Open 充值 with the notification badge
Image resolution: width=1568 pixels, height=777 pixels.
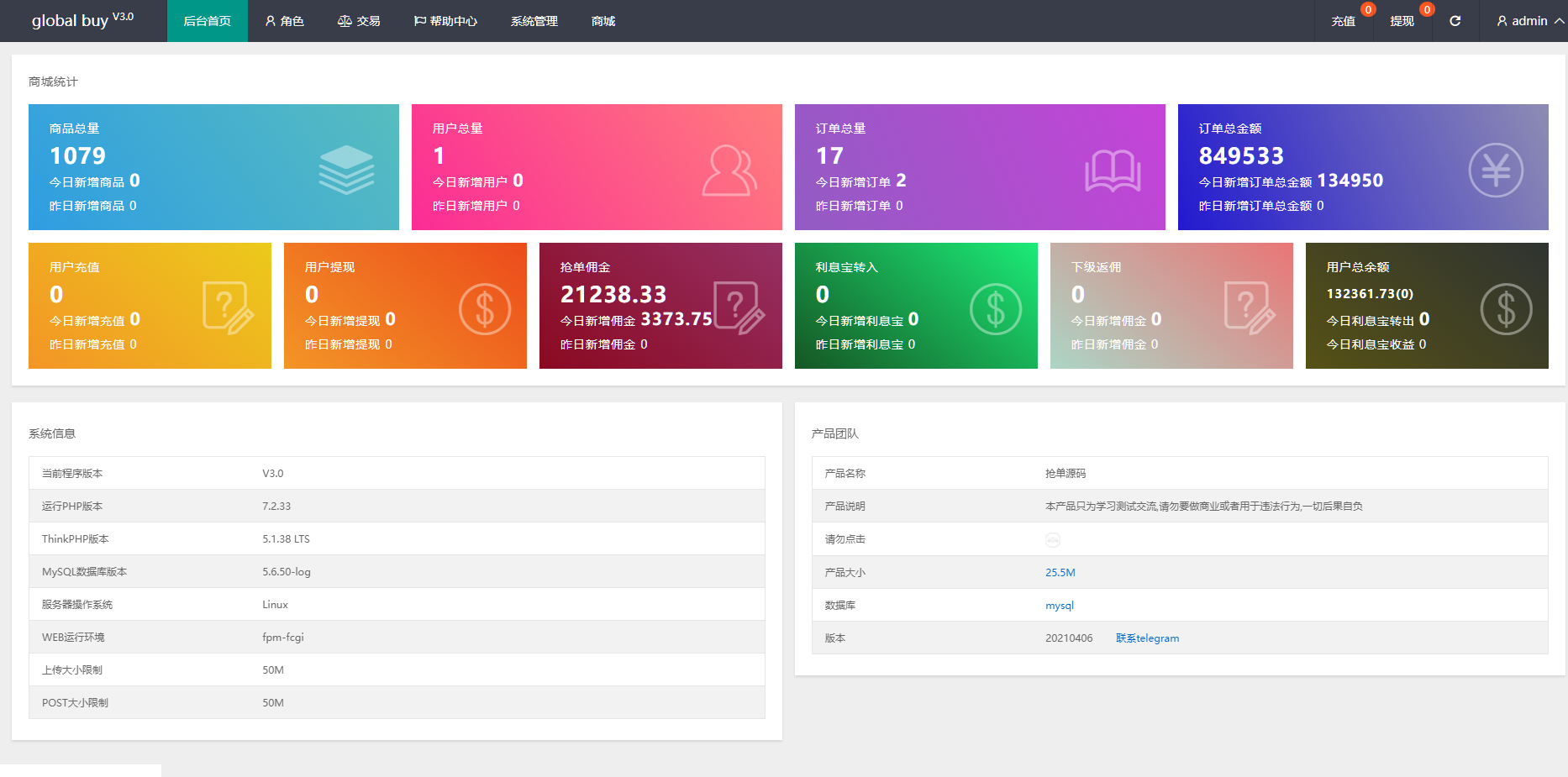[x=1343, y=21]
